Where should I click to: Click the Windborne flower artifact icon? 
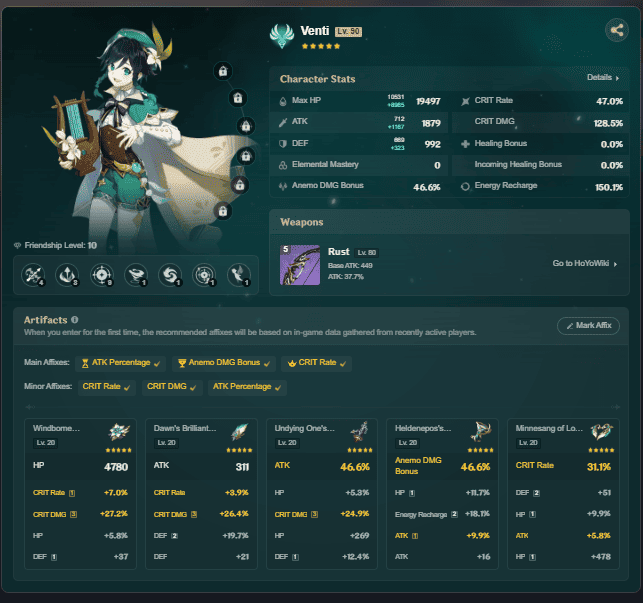[119, 432]
